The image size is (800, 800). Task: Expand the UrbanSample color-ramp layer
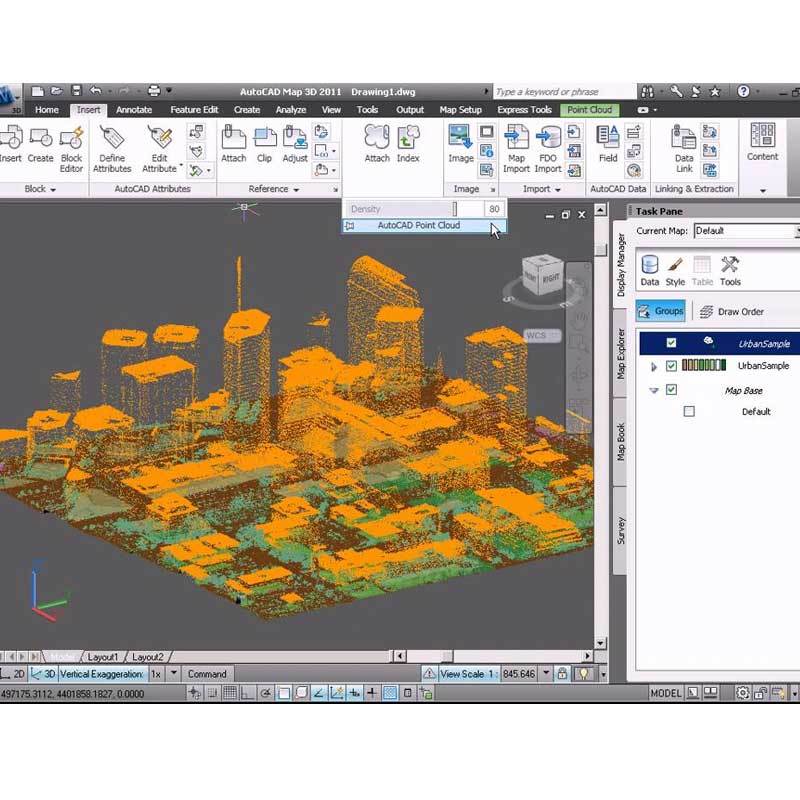coord(654,366)
